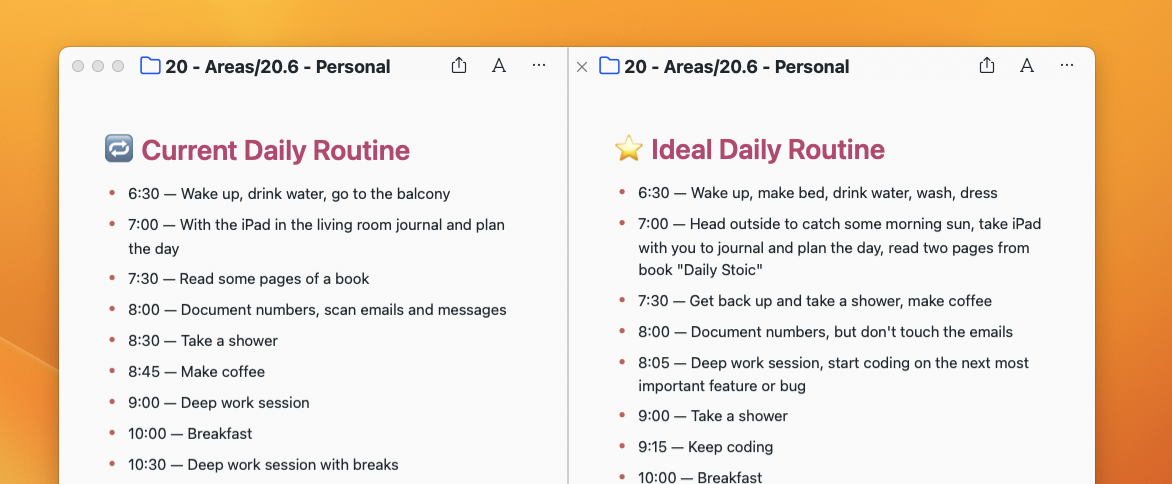Open the font style icon in the left pane
The width and height of the screenshot is (1172, 484).
coord(499,66)
